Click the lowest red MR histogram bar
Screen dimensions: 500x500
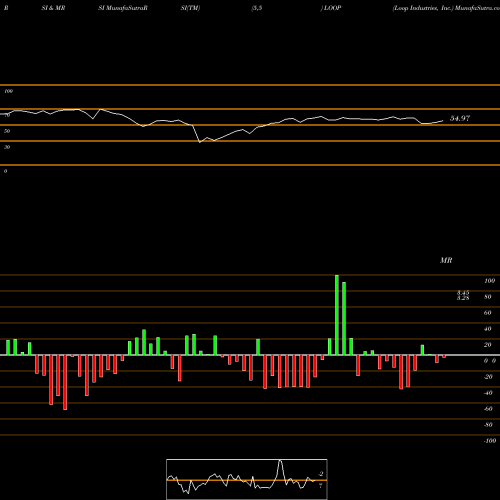(x=65, y=382)
